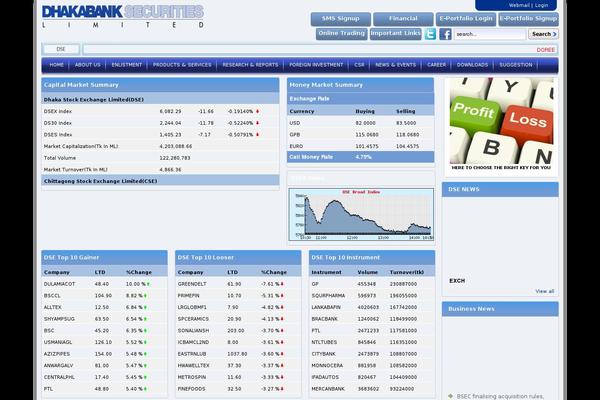Click Total Volume value 122,280,783
Screen dimensions: 600x400
[x=175, y=158]
